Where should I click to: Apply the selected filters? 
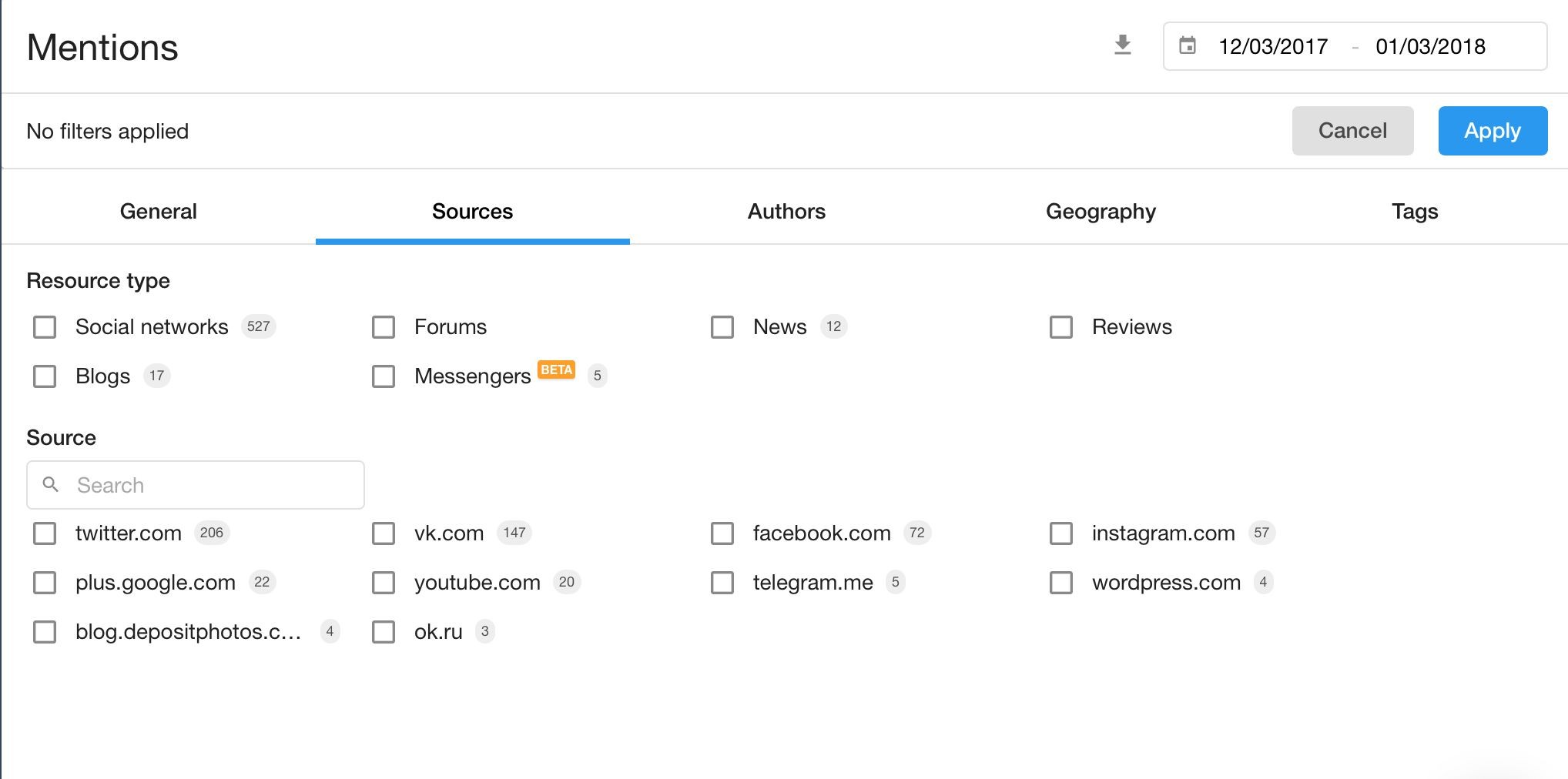click(1493, 131)
